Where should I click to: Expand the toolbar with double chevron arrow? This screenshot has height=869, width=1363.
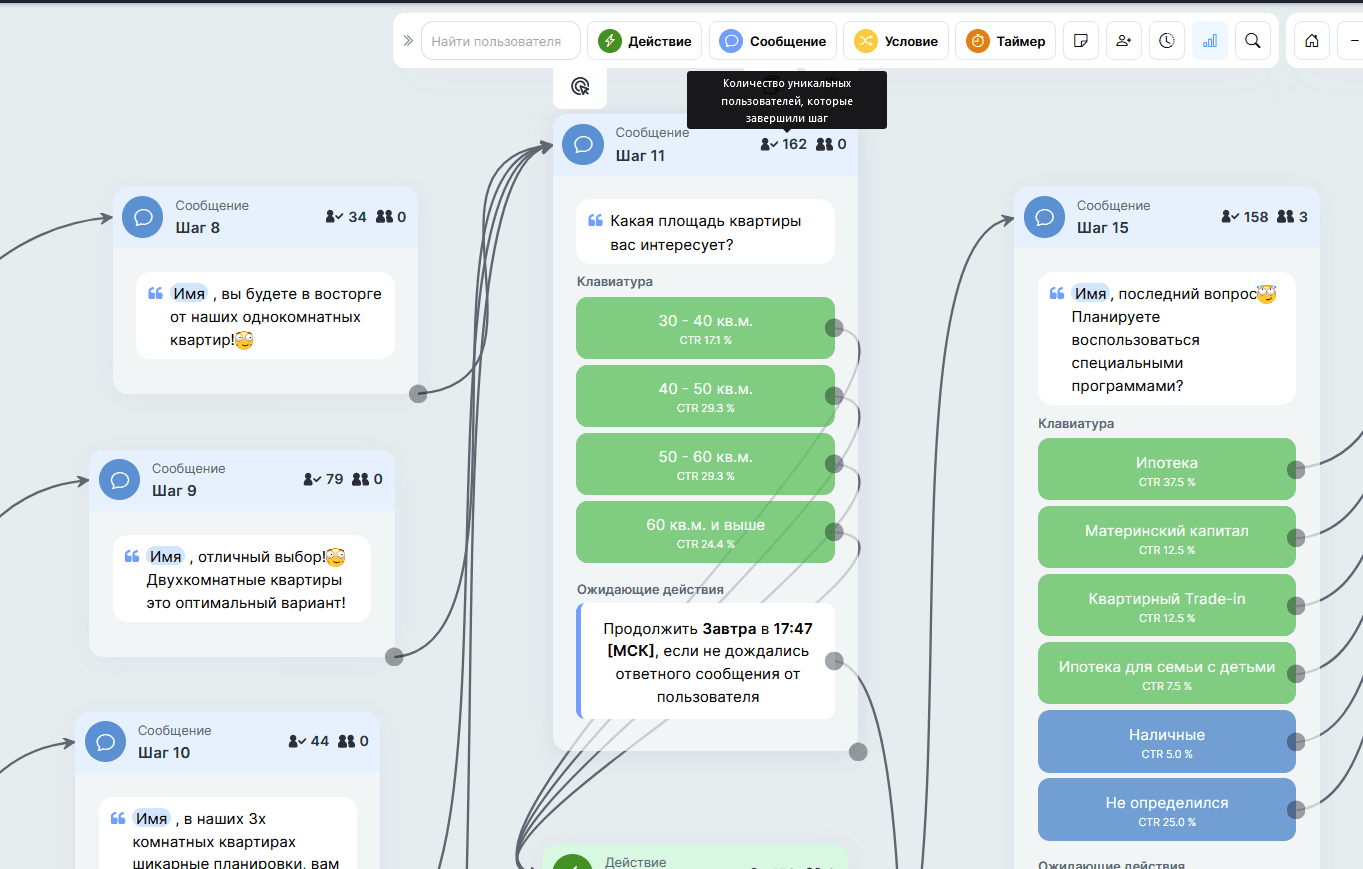point(408,41)
